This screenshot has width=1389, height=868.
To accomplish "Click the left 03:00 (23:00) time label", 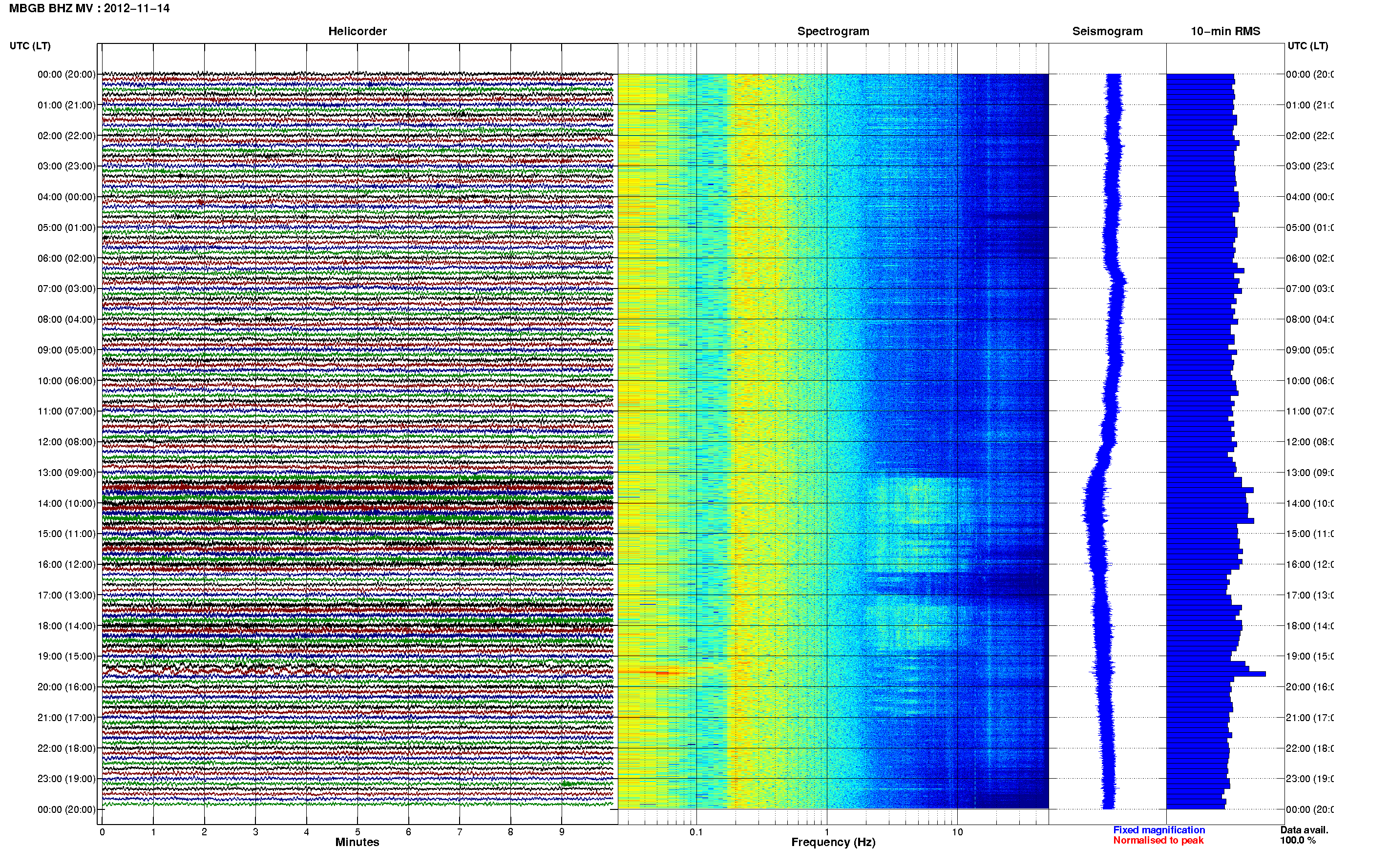I will coord(66,166).
